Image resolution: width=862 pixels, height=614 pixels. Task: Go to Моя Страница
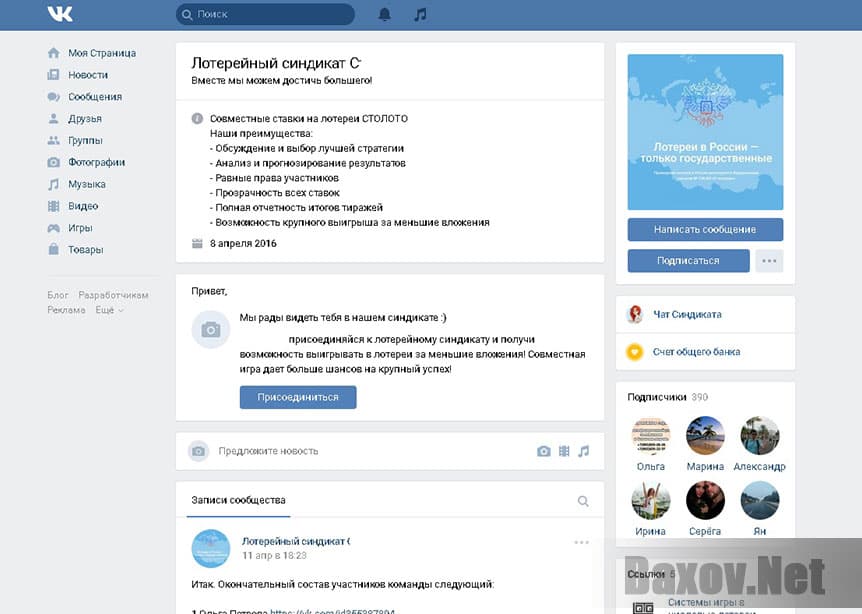coord(101,53)
